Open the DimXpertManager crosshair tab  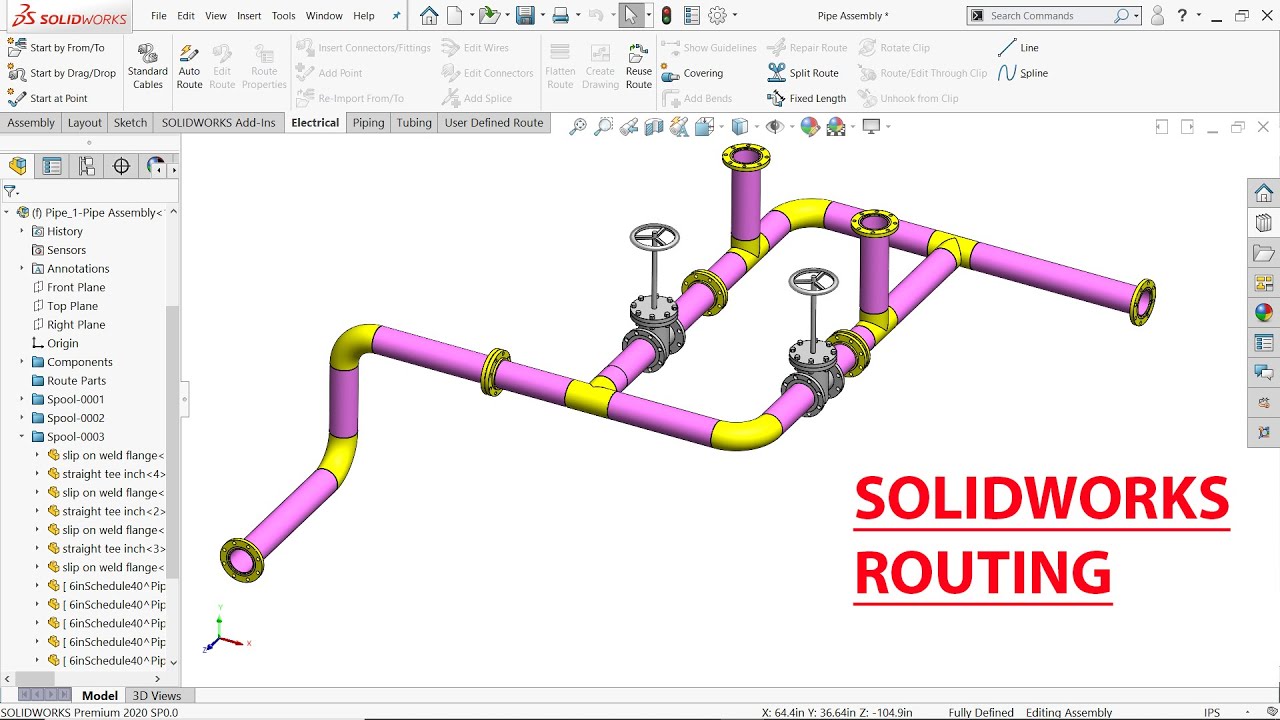tap(121, 166)
